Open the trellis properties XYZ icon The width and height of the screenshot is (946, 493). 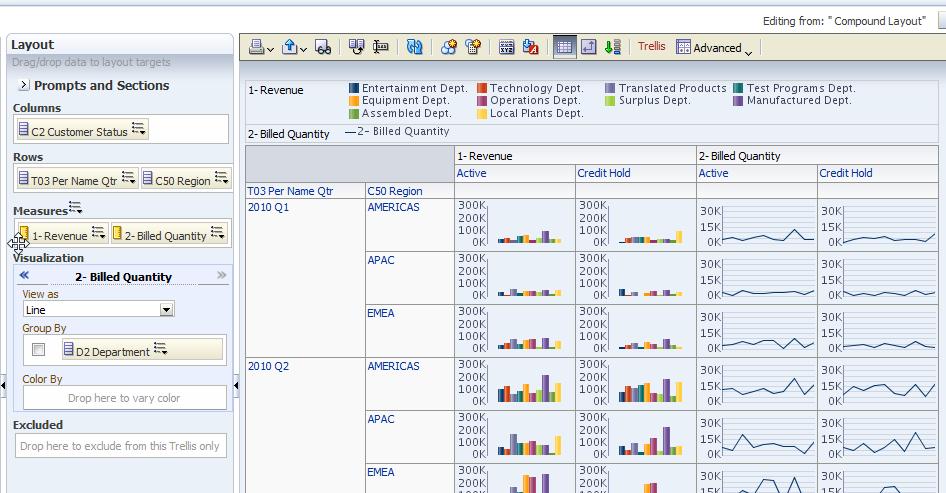506,47
